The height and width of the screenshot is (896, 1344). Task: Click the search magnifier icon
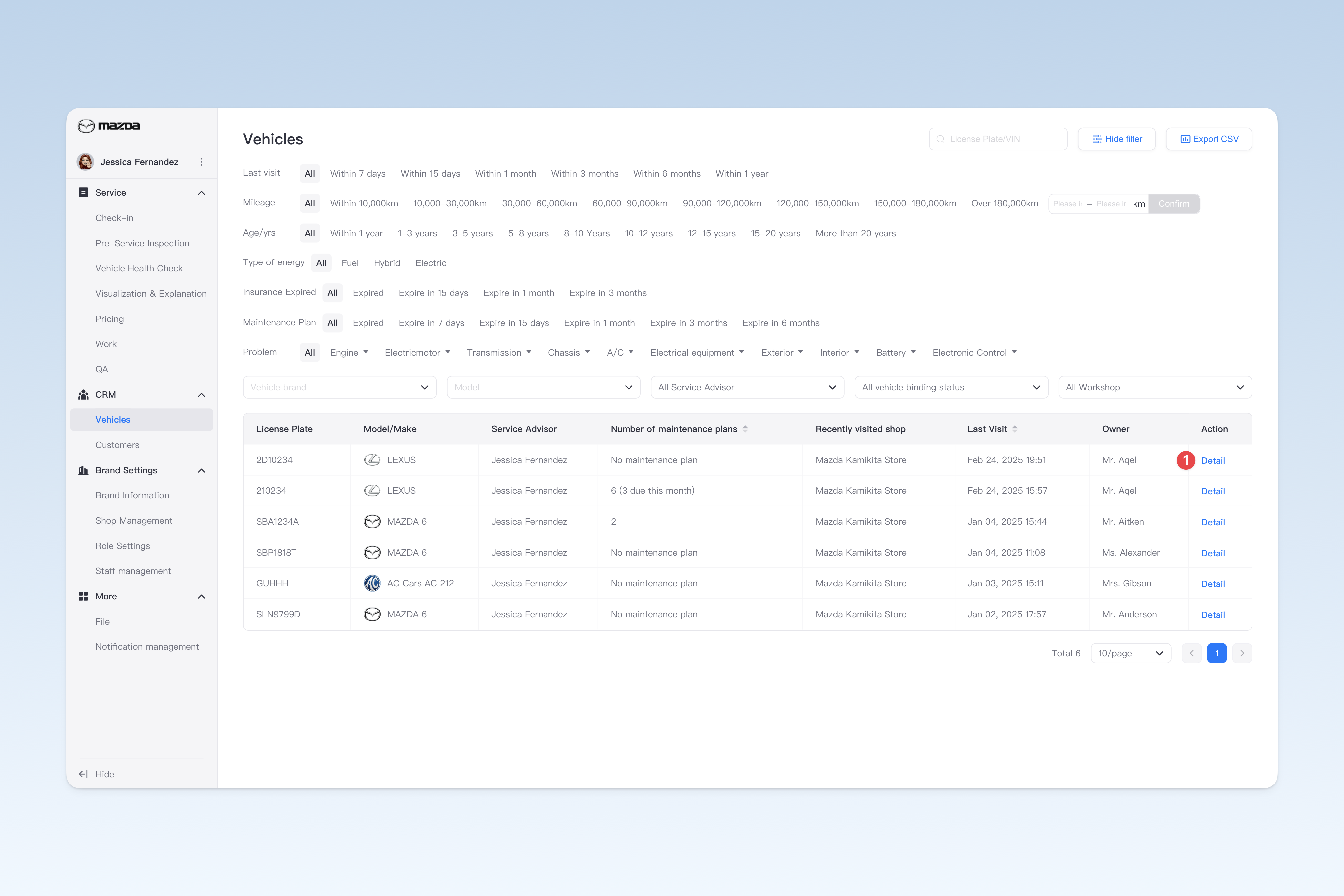[940, 139]
